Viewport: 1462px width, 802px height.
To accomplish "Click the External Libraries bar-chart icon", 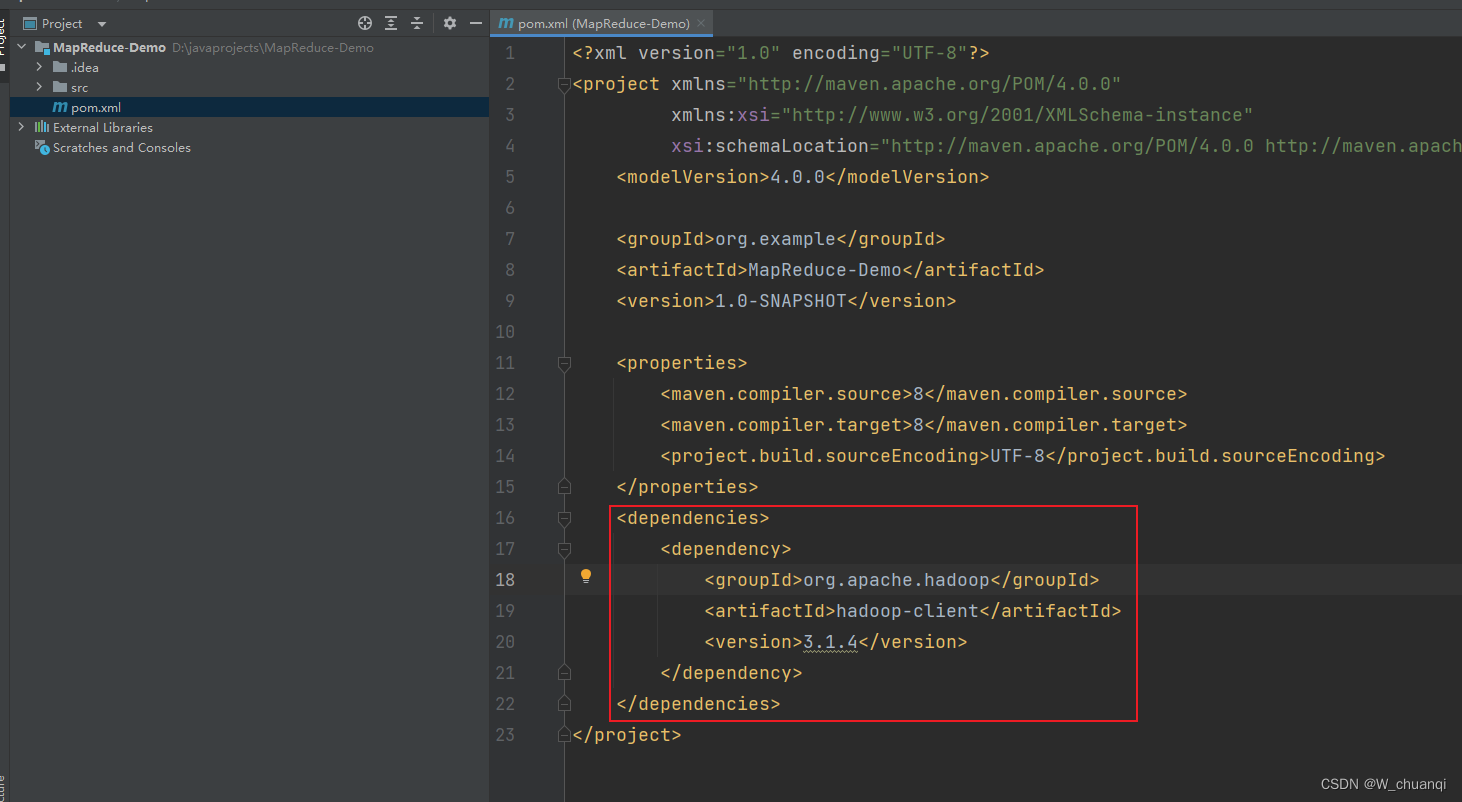I will pos(42,127).
